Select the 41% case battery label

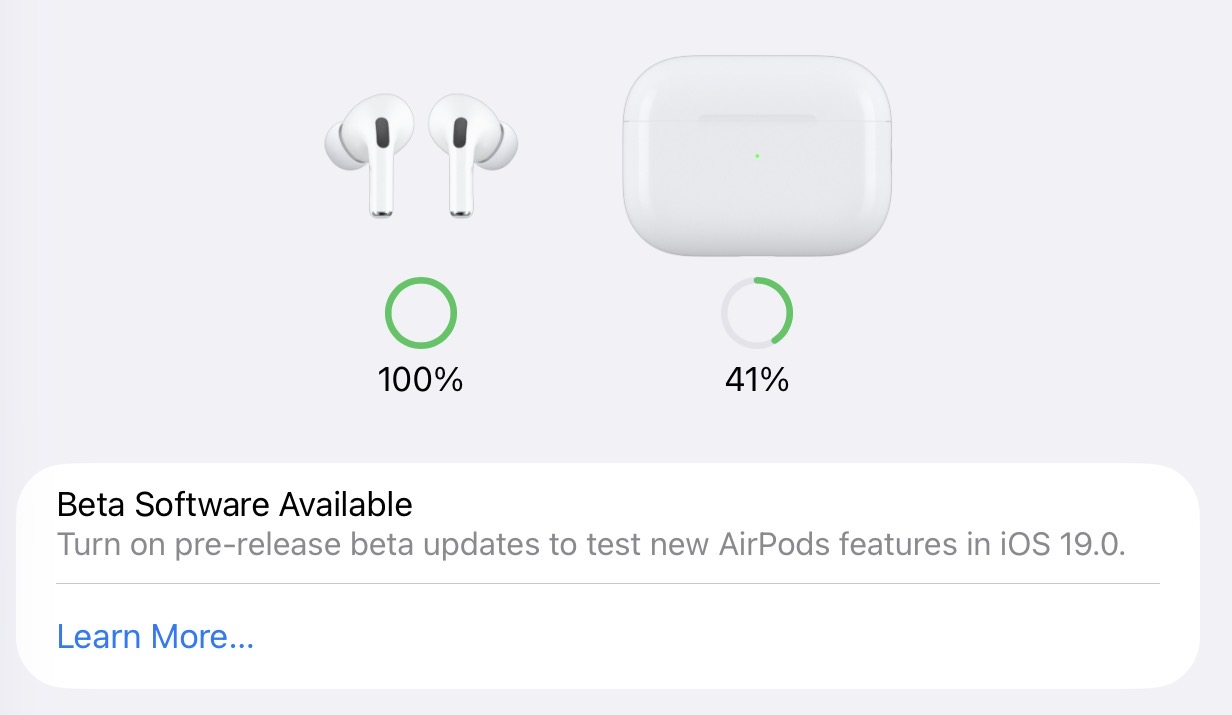tap(757, 380)
